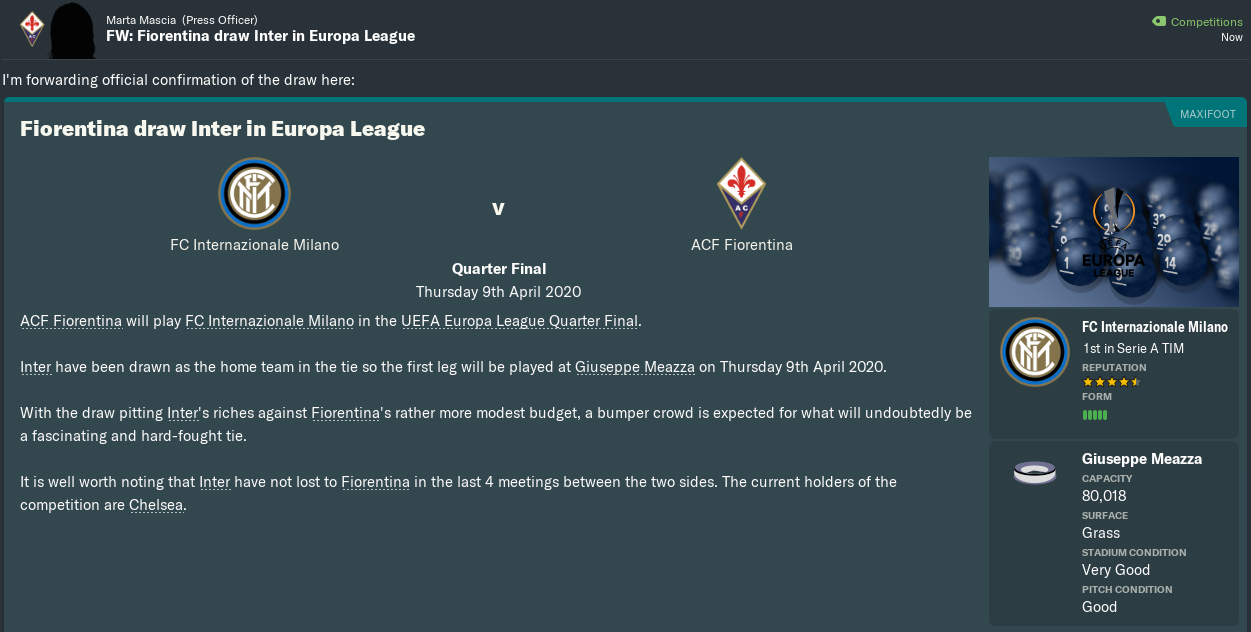
Task: Click the Giuseppe Meazza link in the article text
Action: tap(635, 367)
